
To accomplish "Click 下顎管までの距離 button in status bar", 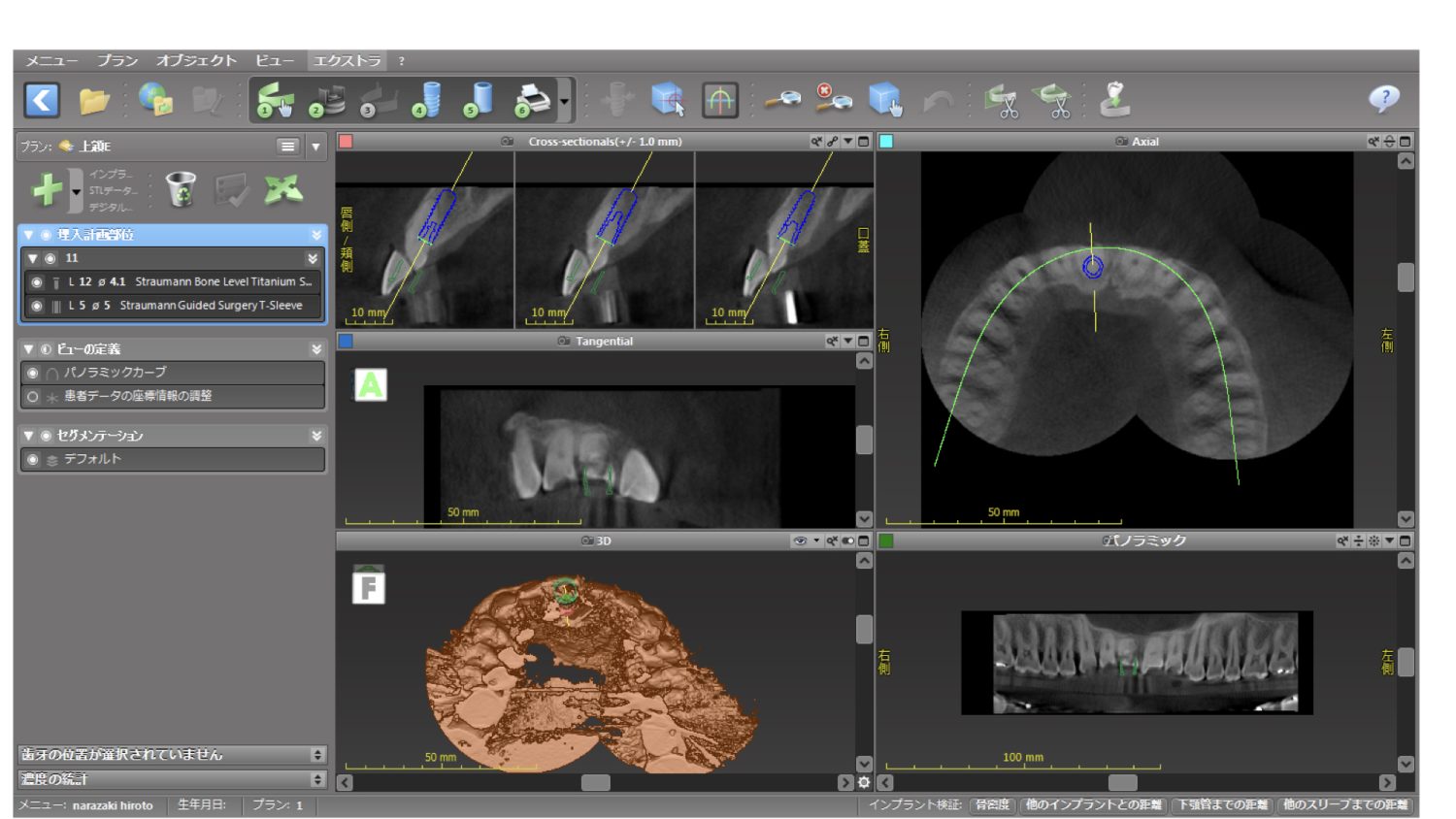I will click(1222, 804).
